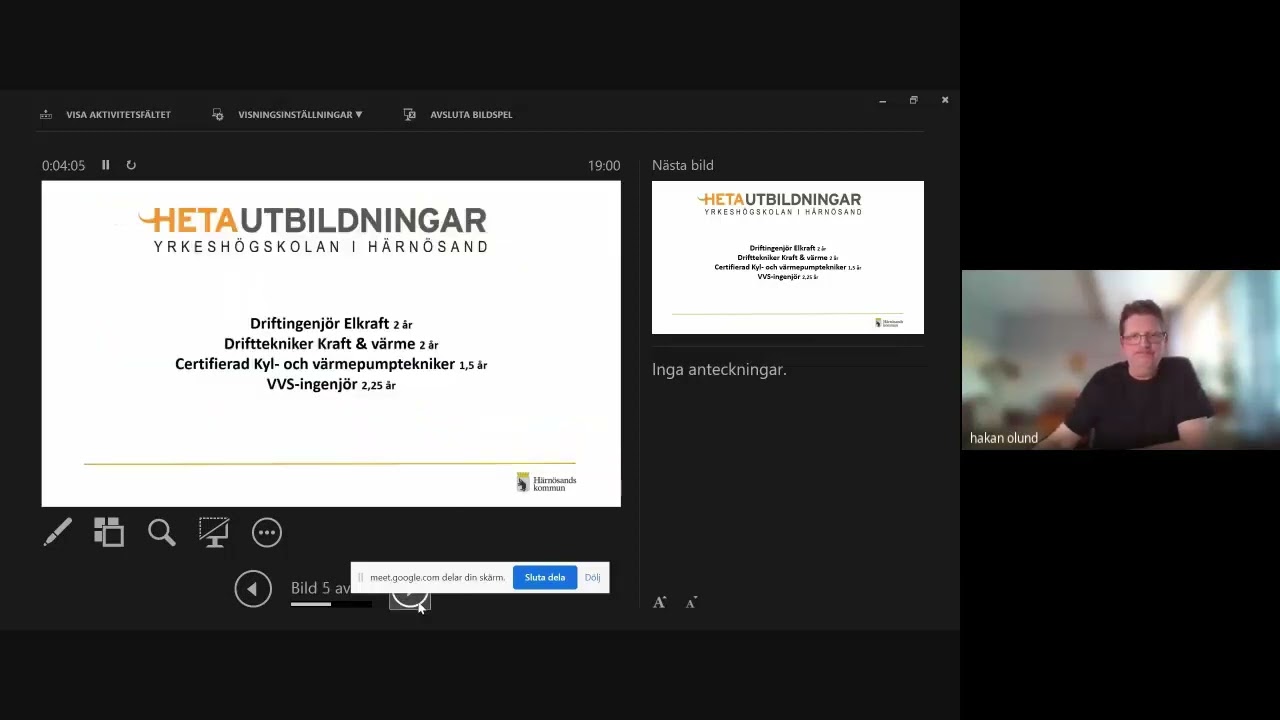Click the Driftingenjör Elkraft line on the slide
This screenshot has width=1280, height=720.
tap(331, 324)
